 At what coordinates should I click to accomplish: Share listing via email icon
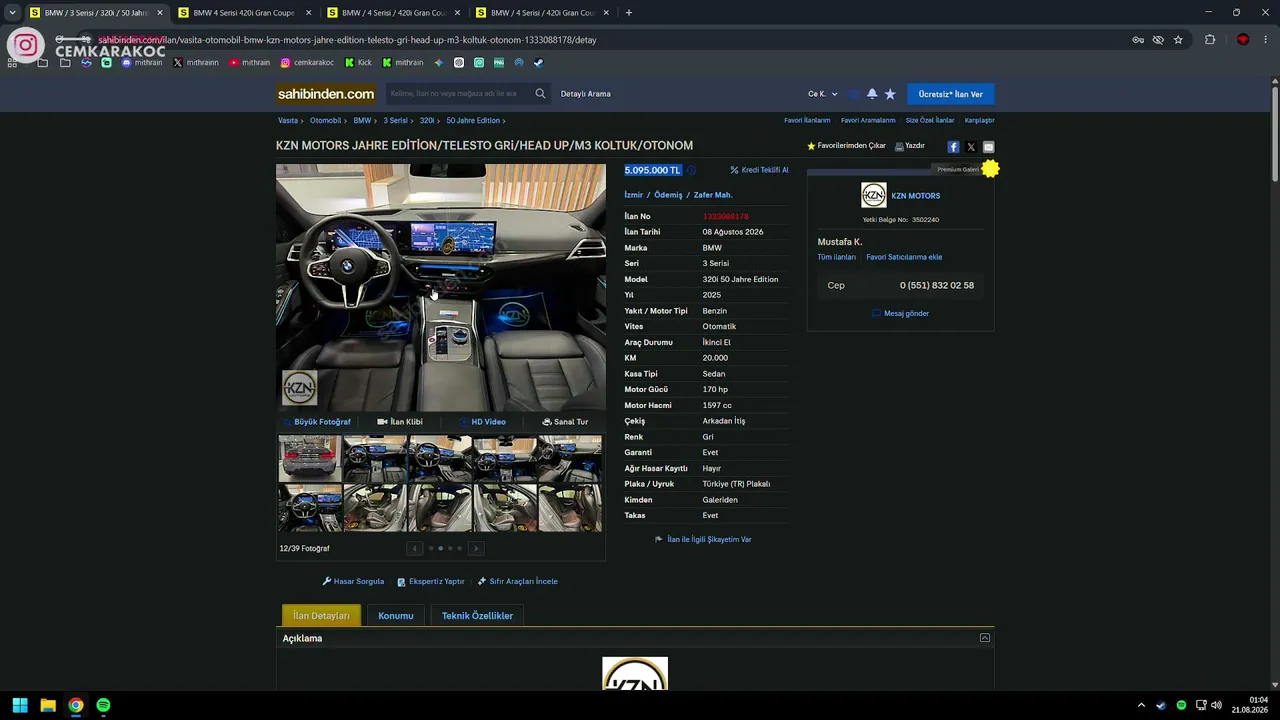988,147
